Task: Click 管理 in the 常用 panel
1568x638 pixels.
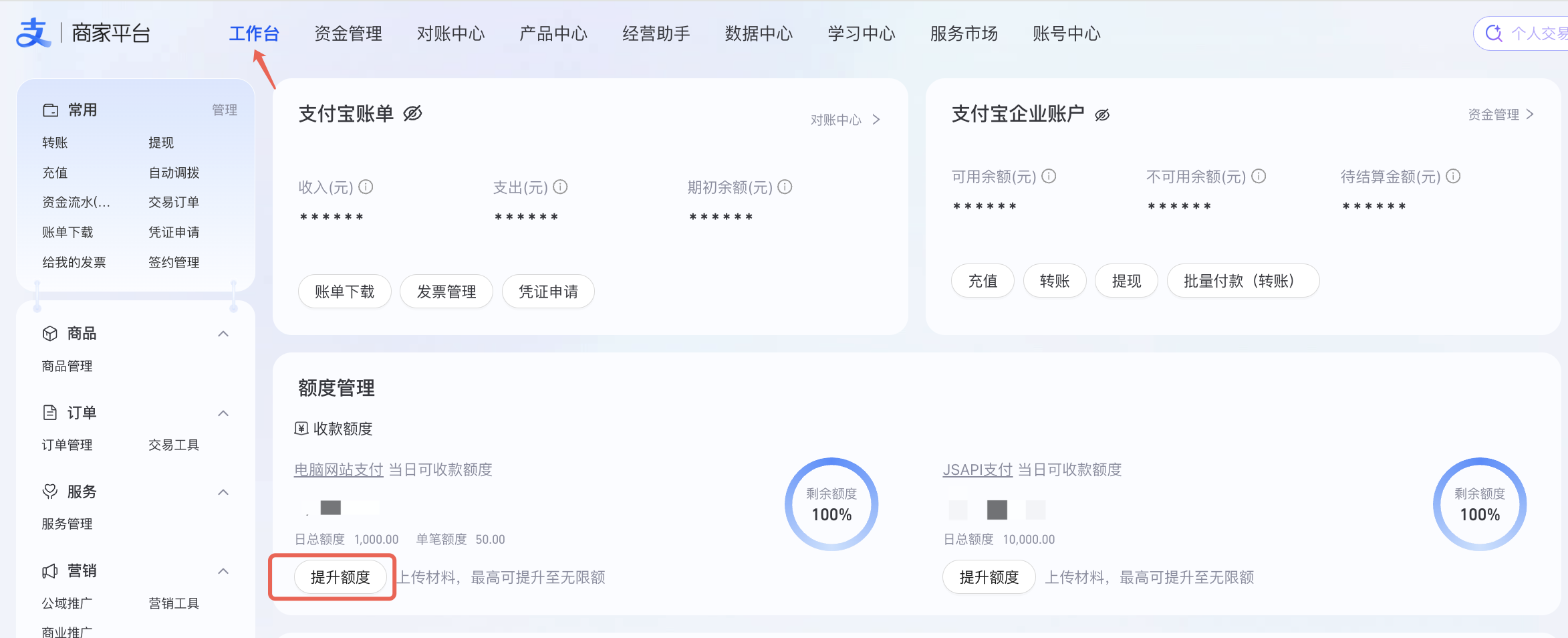Action: click(225, 110)
